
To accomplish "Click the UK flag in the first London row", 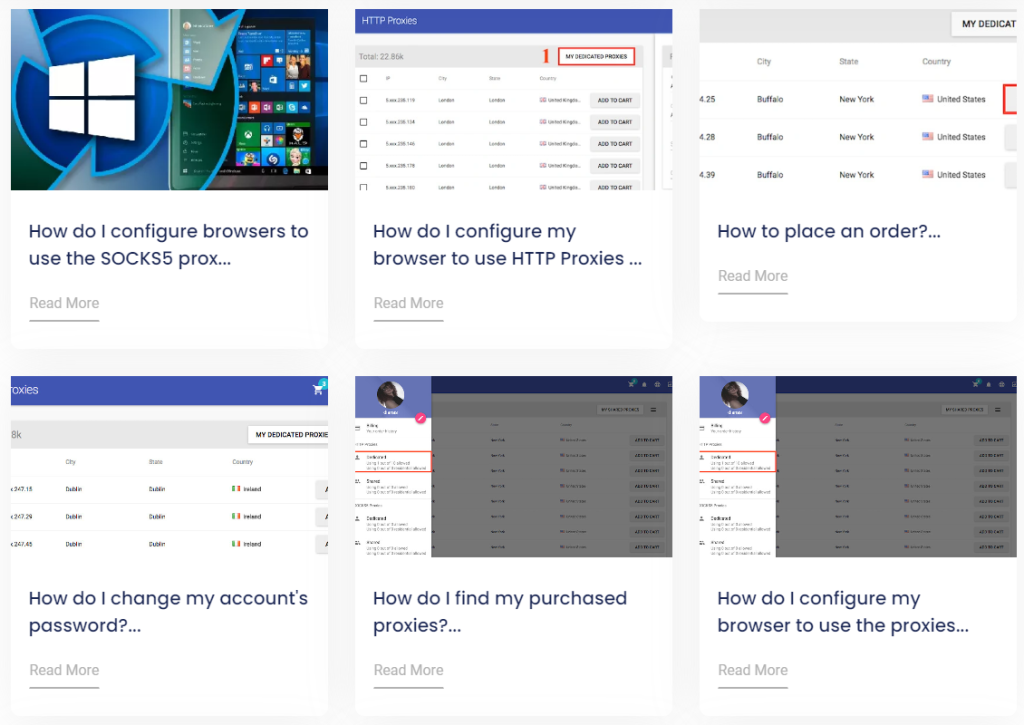I will pyautogui.click(x=543, y=100).
